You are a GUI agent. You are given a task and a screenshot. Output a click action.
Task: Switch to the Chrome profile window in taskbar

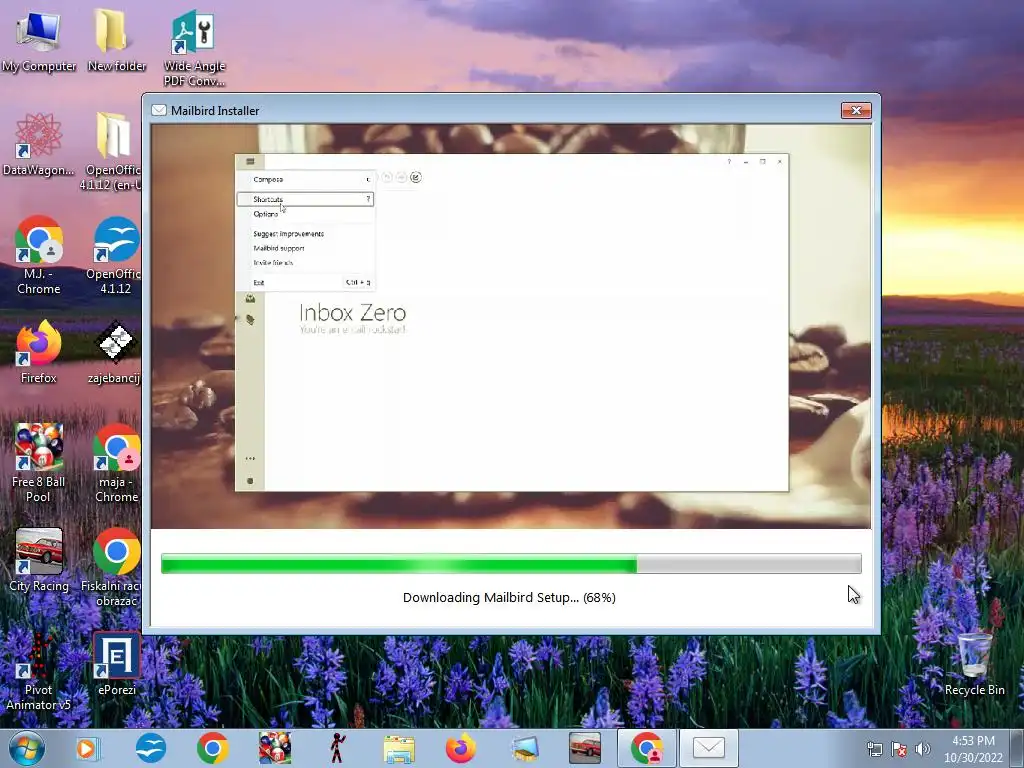[x=647, y=748]
